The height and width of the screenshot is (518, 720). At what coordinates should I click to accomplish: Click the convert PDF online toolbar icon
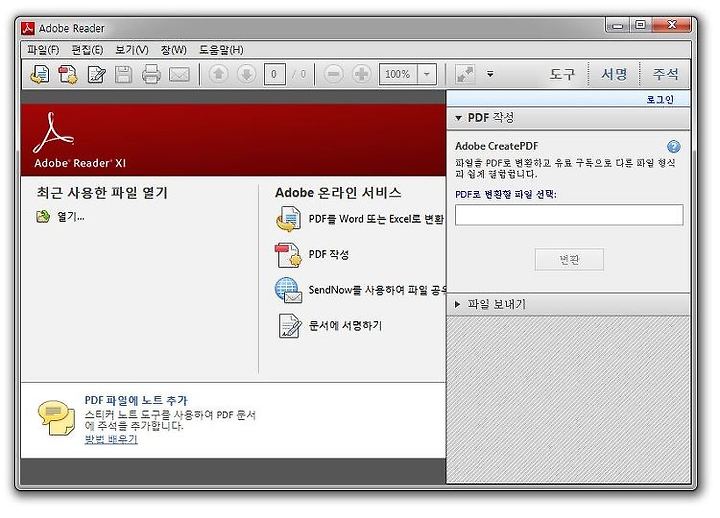point(40,74)
